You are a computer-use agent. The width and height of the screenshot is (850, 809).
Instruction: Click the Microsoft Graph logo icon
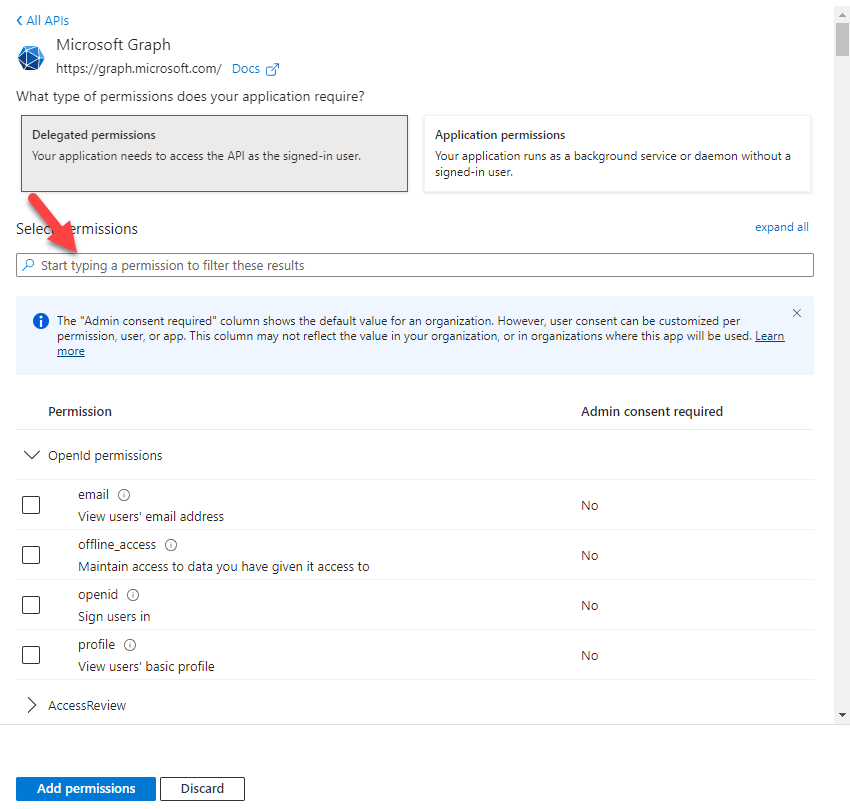[31, 58]
